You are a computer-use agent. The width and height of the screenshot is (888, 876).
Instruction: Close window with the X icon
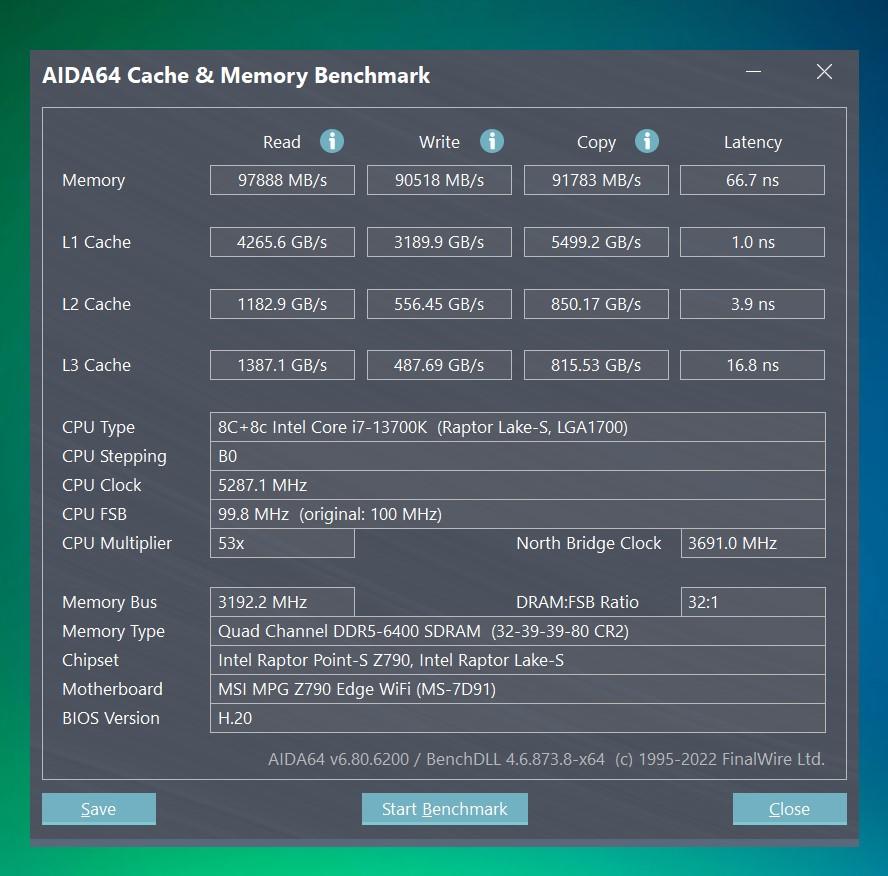[x=824, y=72]
